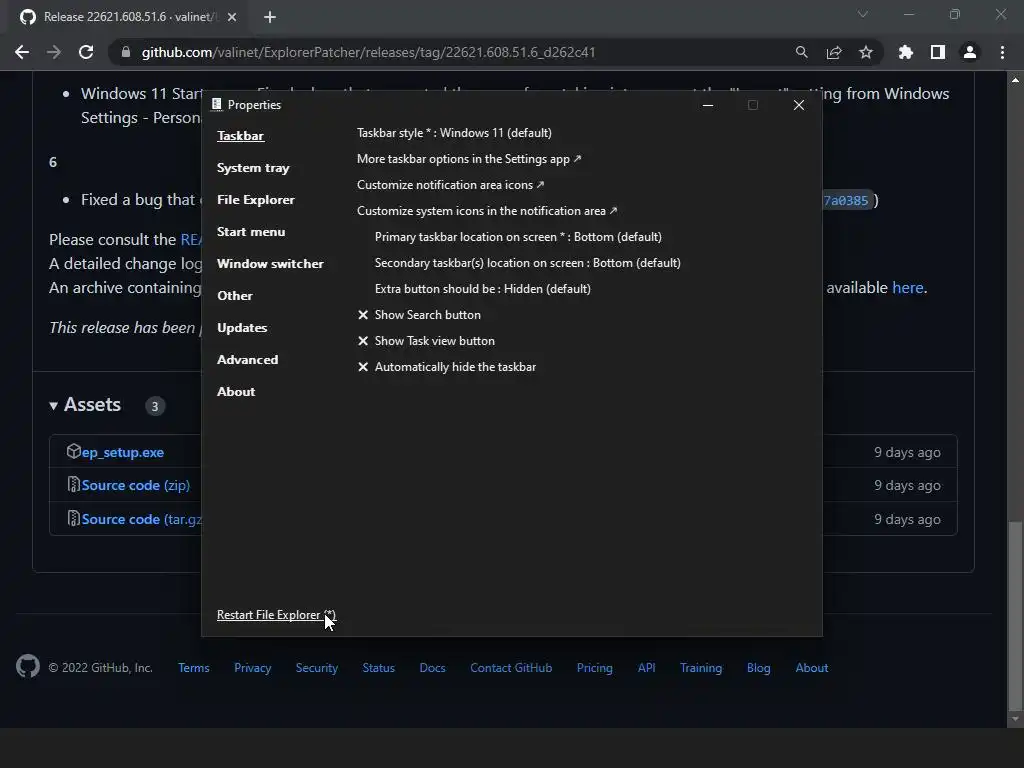Open Training footer link
1024x768 pixels.
pyautogui.click(x=701, y=667)
